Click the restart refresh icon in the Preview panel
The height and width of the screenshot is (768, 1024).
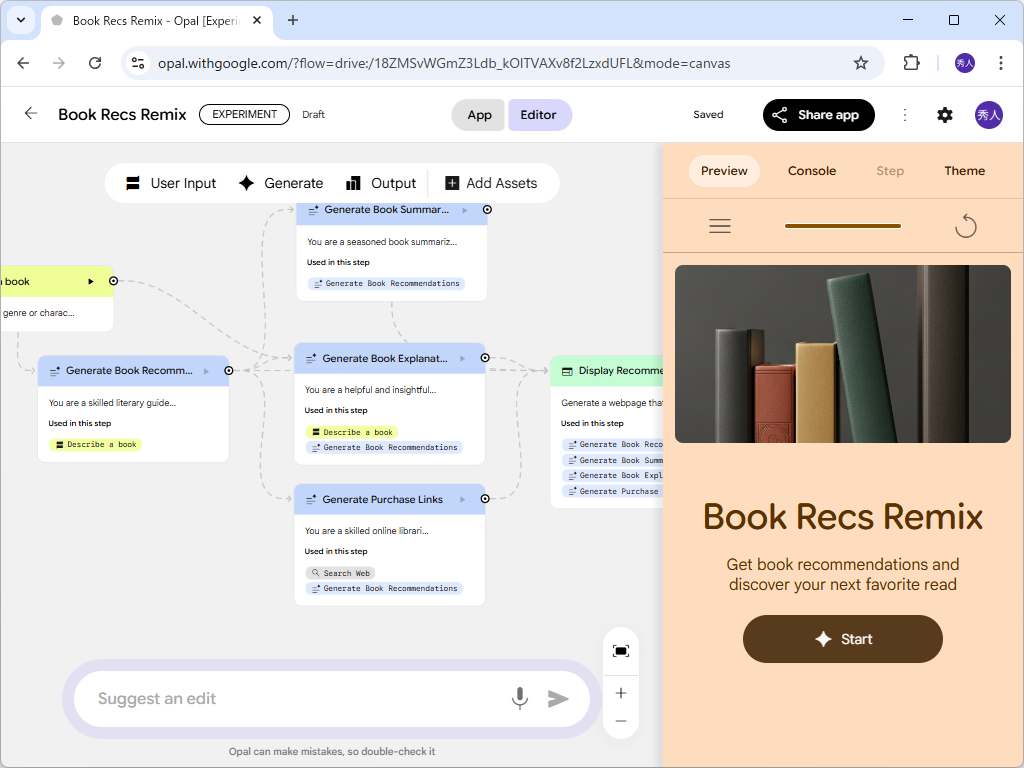point(965,226)
